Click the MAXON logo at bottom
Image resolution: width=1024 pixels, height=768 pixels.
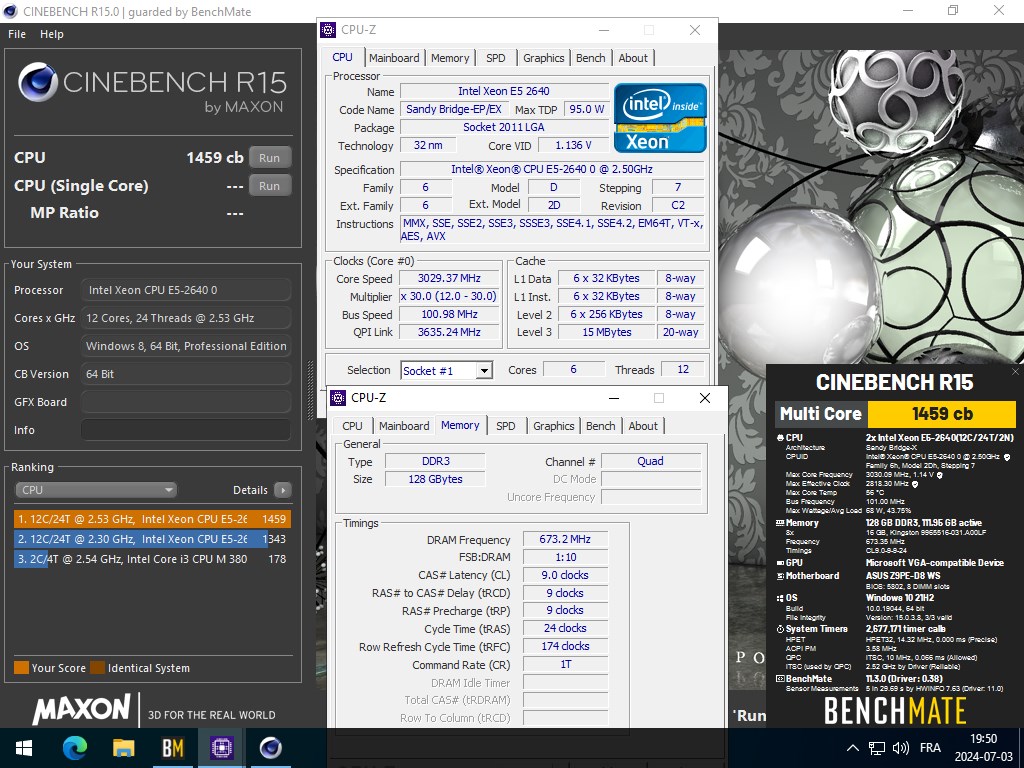82,710
